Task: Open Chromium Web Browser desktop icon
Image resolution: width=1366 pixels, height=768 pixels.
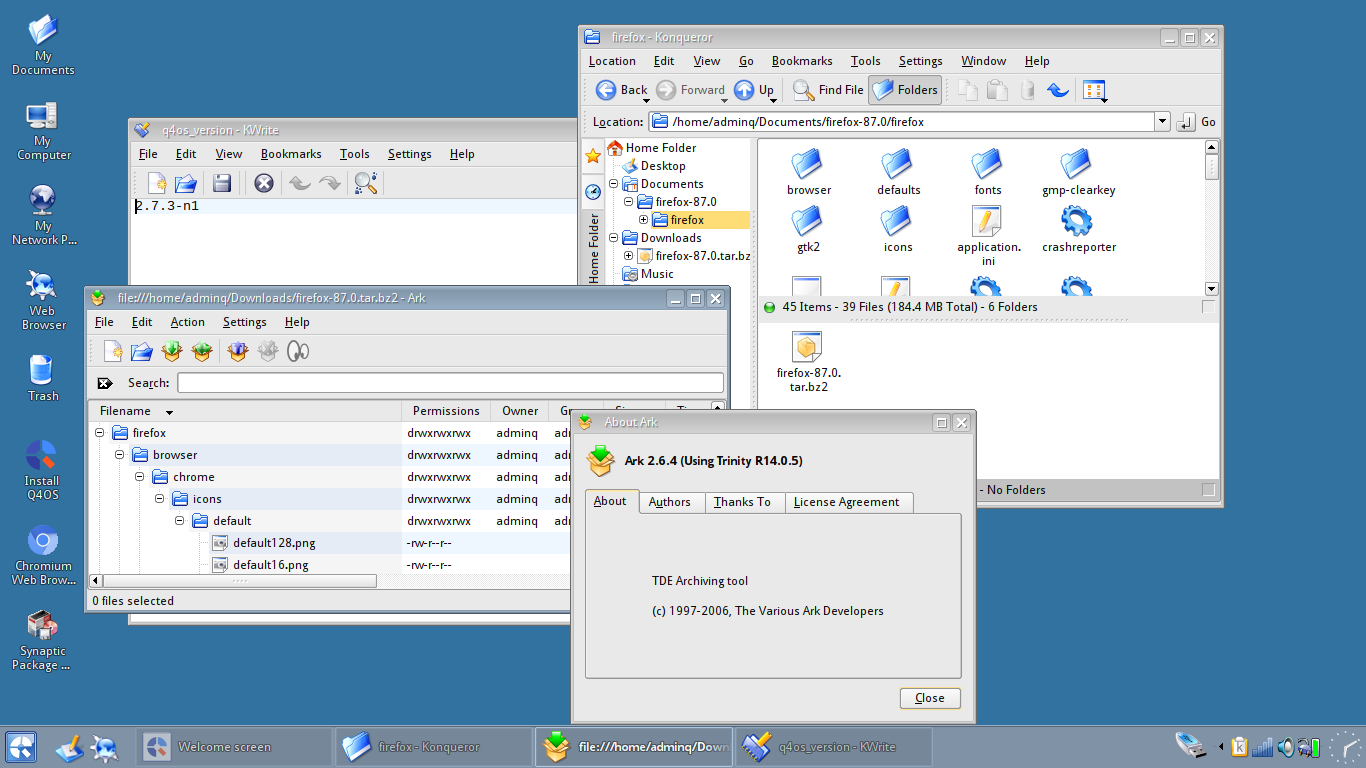Action: coord(42,556)
